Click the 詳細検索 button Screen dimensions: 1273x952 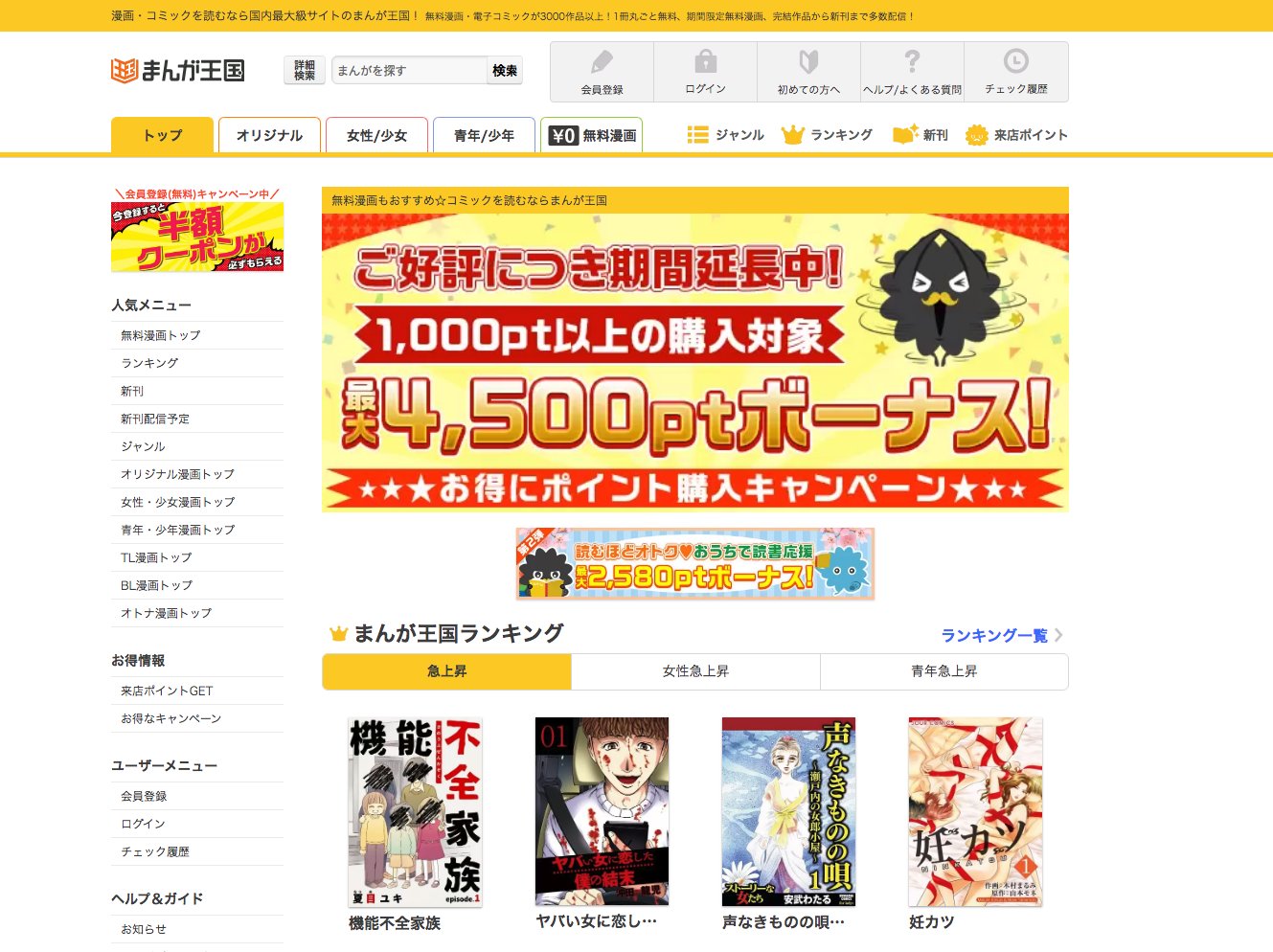[305, 70]
